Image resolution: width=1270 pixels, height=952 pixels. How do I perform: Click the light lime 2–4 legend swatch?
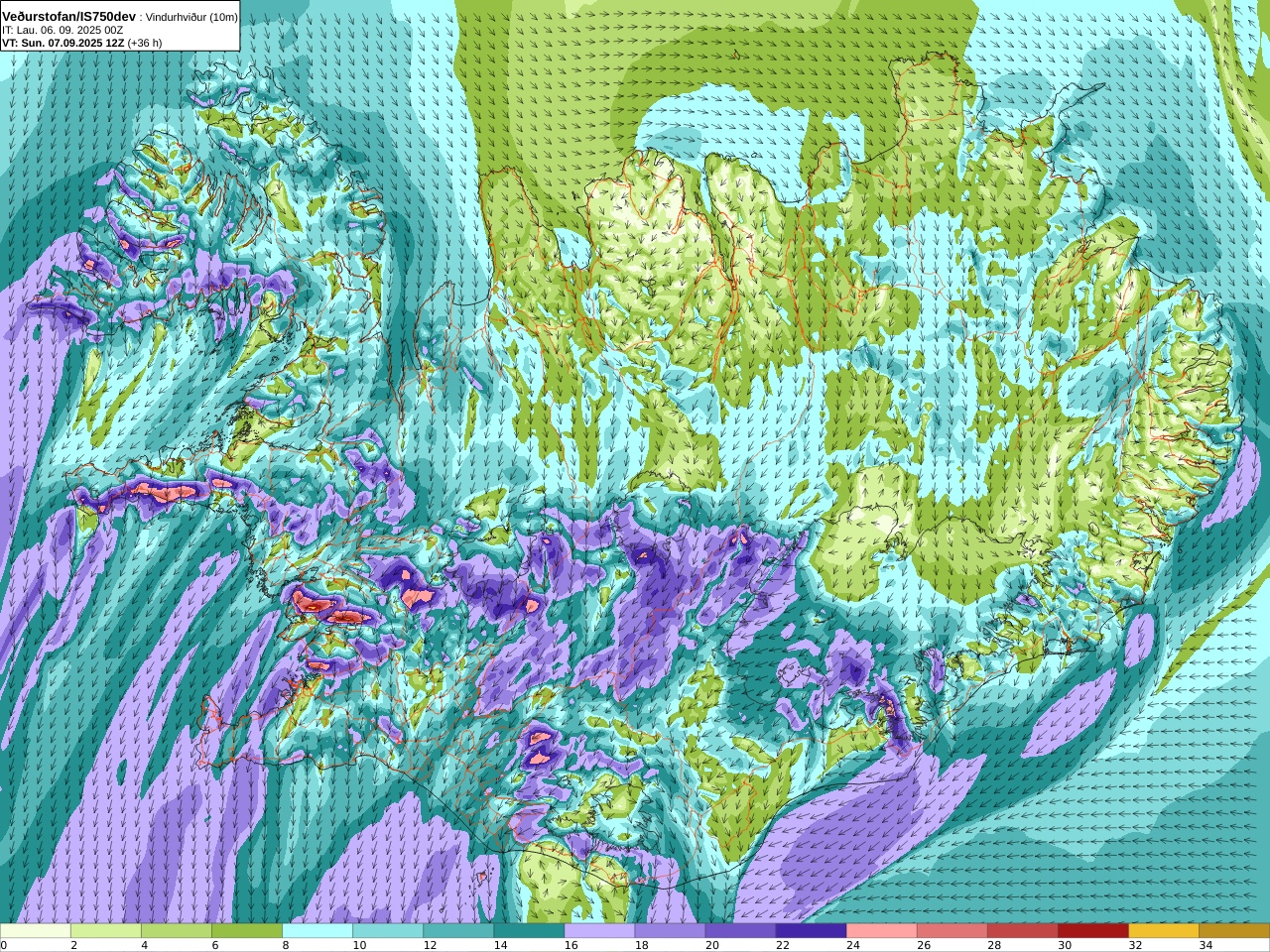pyautogui.click(x=106, y=931)
